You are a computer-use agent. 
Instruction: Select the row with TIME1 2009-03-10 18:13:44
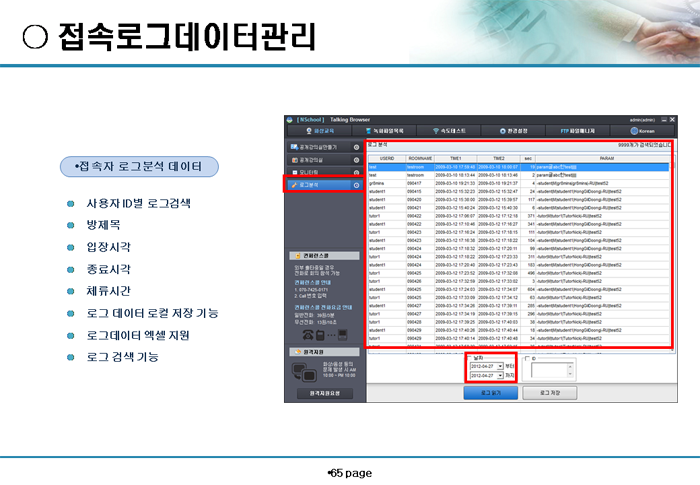519,176
